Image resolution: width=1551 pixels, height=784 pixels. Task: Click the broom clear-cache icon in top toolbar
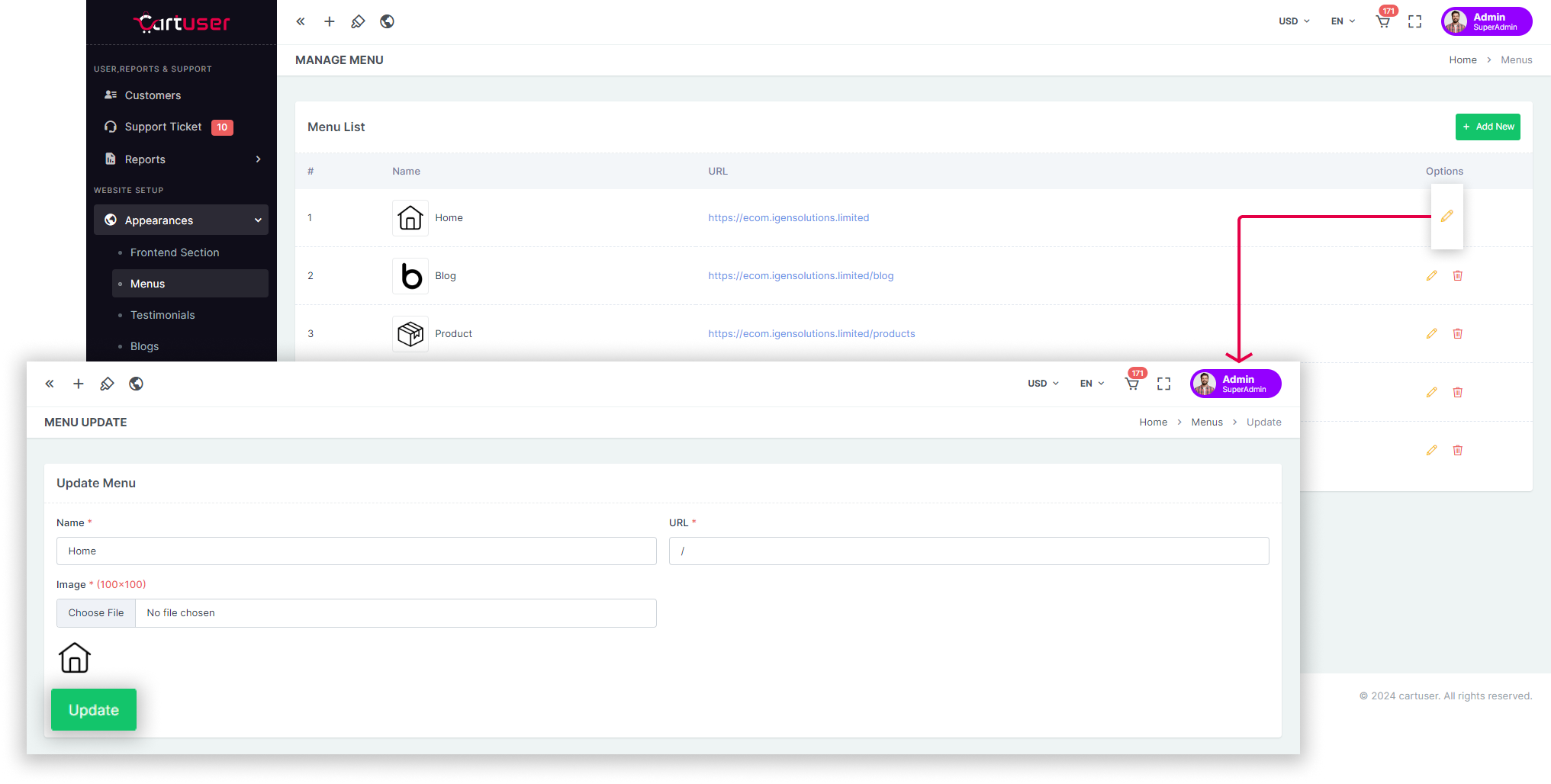358,21
